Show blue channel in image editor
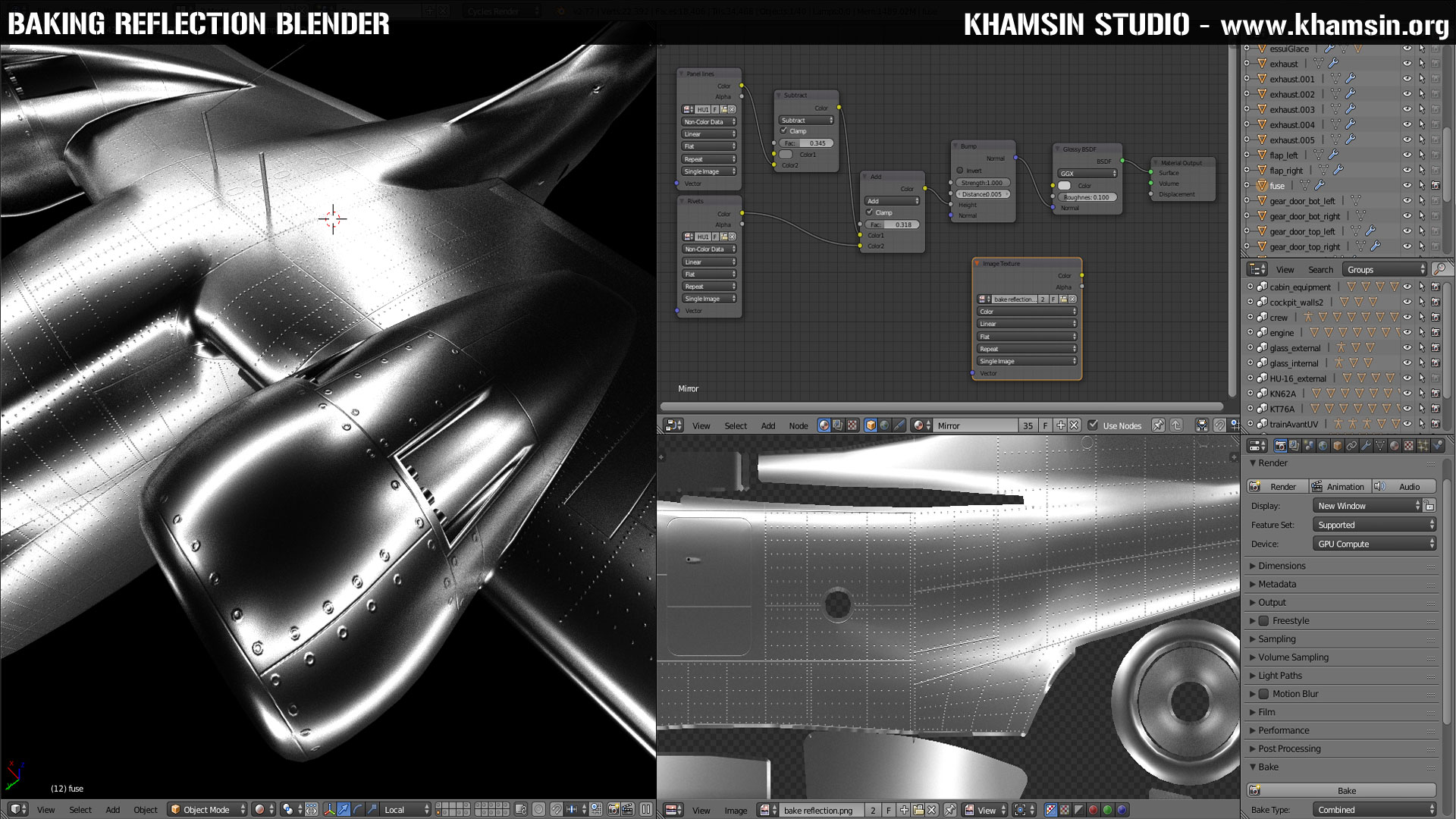Image resolution: width=1456 pixels, height=819 pixels. pos(1122,810)
